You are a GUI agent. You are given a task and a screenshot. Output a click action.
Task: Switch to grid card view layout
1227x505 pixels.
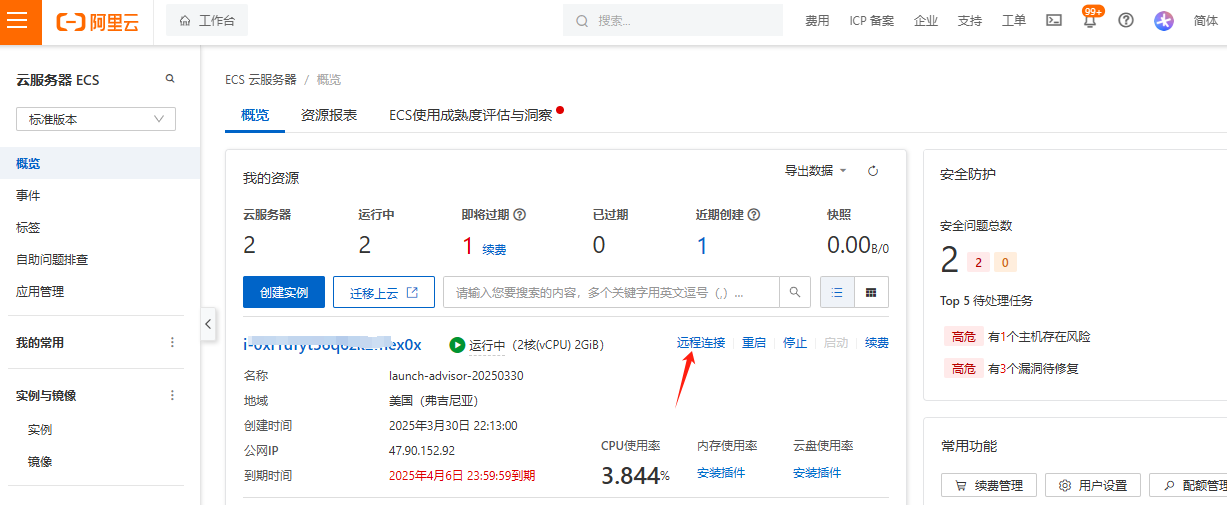coord(871,292)
